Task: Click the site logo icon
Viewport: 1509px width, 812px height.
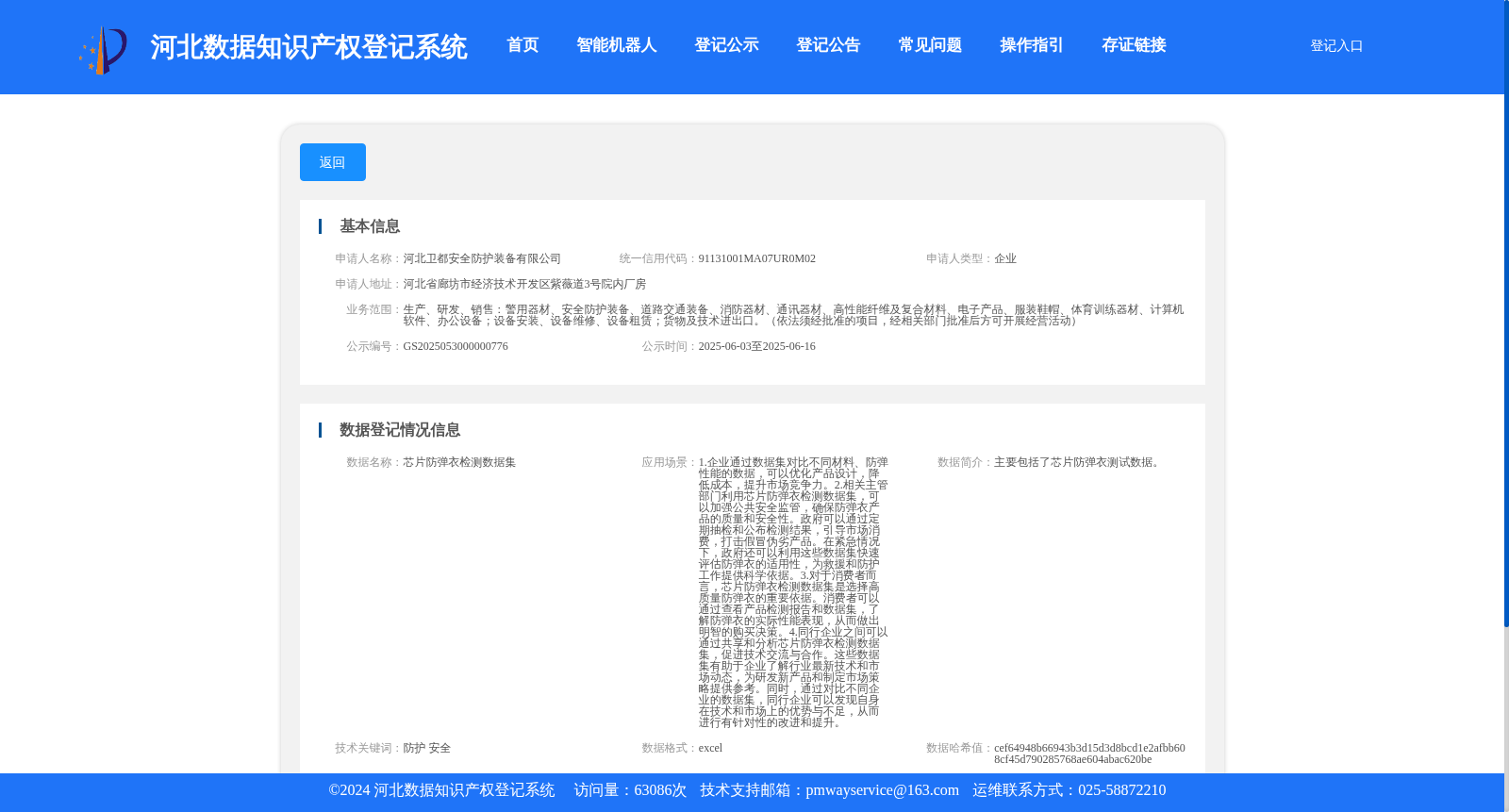Action: pyautogui.click(x=102, y=50)
